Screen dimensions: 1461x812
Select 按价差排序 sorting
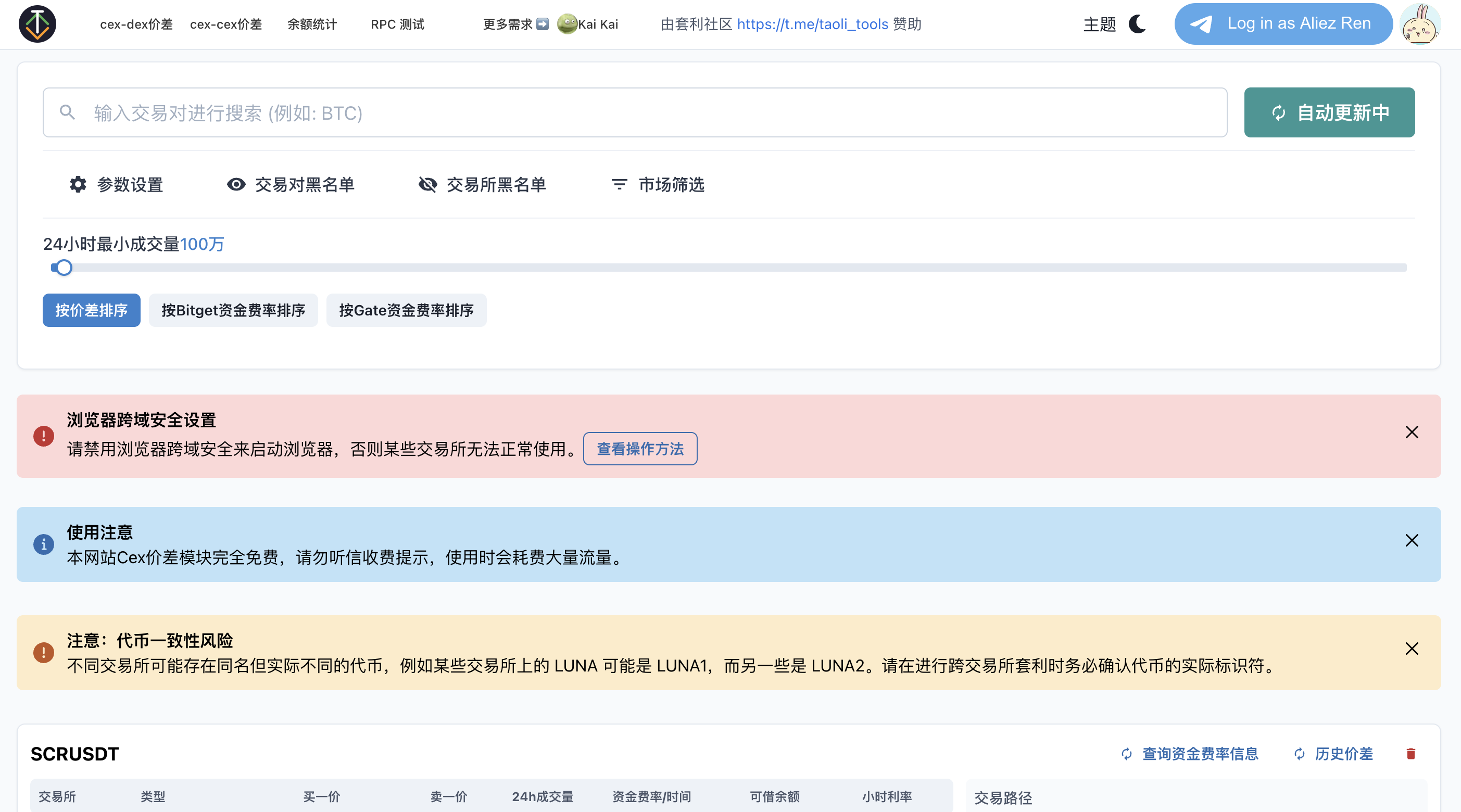pyautogui.click(x=91, y=310)
